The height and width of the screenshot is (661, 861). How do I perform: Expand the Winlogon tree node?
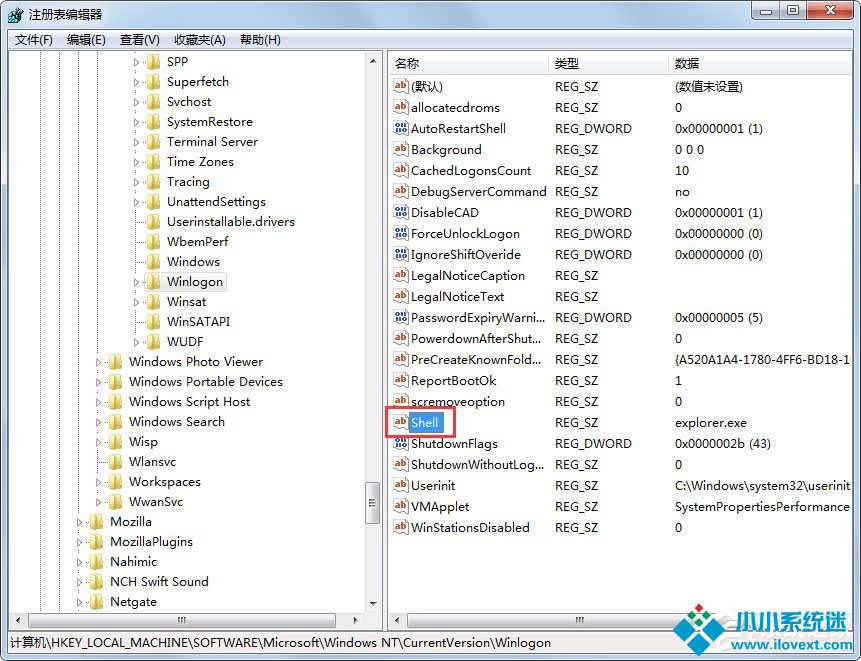(136, 282)
